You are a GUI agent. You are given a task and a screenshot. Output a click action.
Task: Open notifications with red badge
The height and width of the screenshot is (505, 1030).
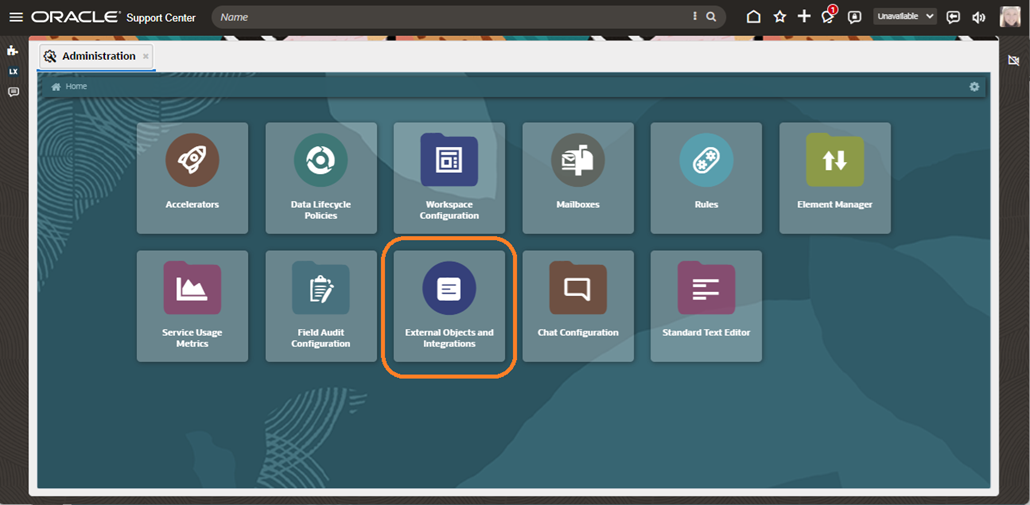(x=829, y=16)
